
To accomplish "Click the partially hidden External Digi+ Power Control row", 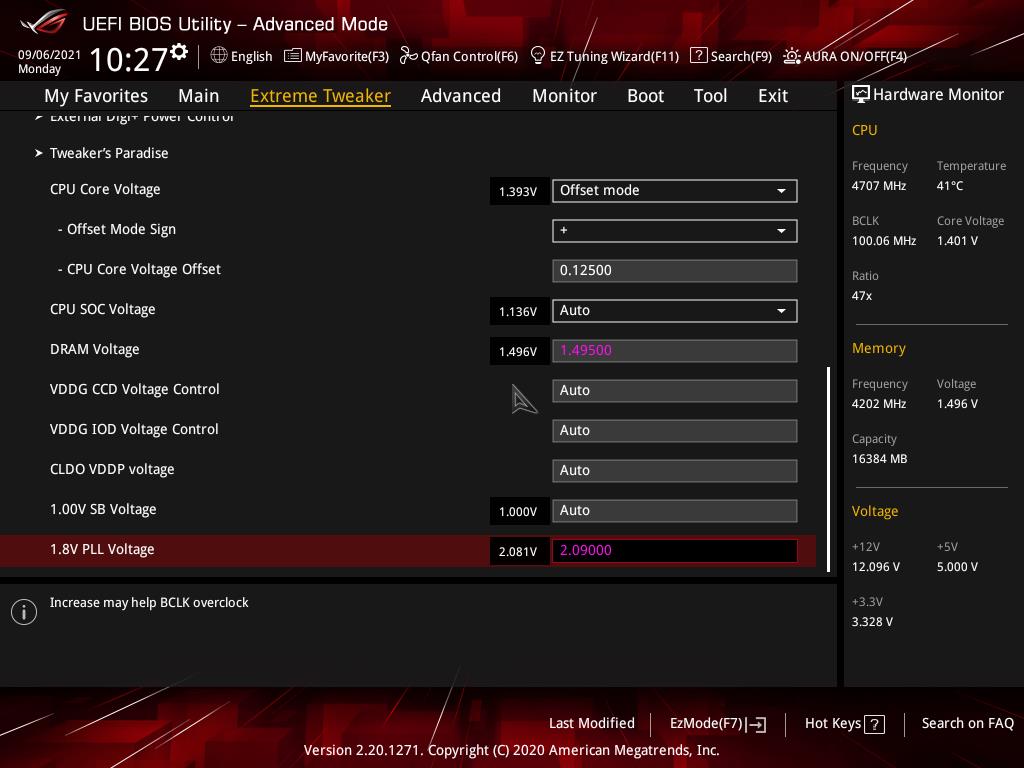I will [x=136, y=117].
